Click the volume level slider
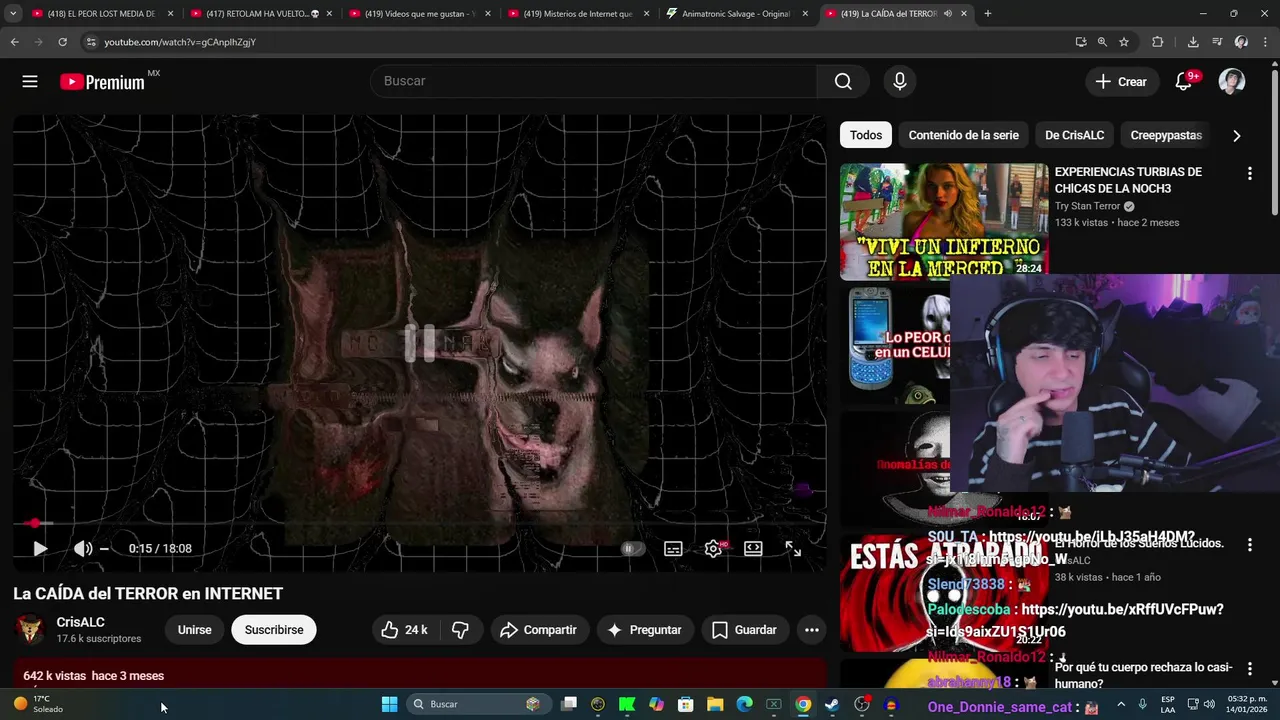This screenshot has height=720, width=1280. pyautogui.click(x=104, y=548)
